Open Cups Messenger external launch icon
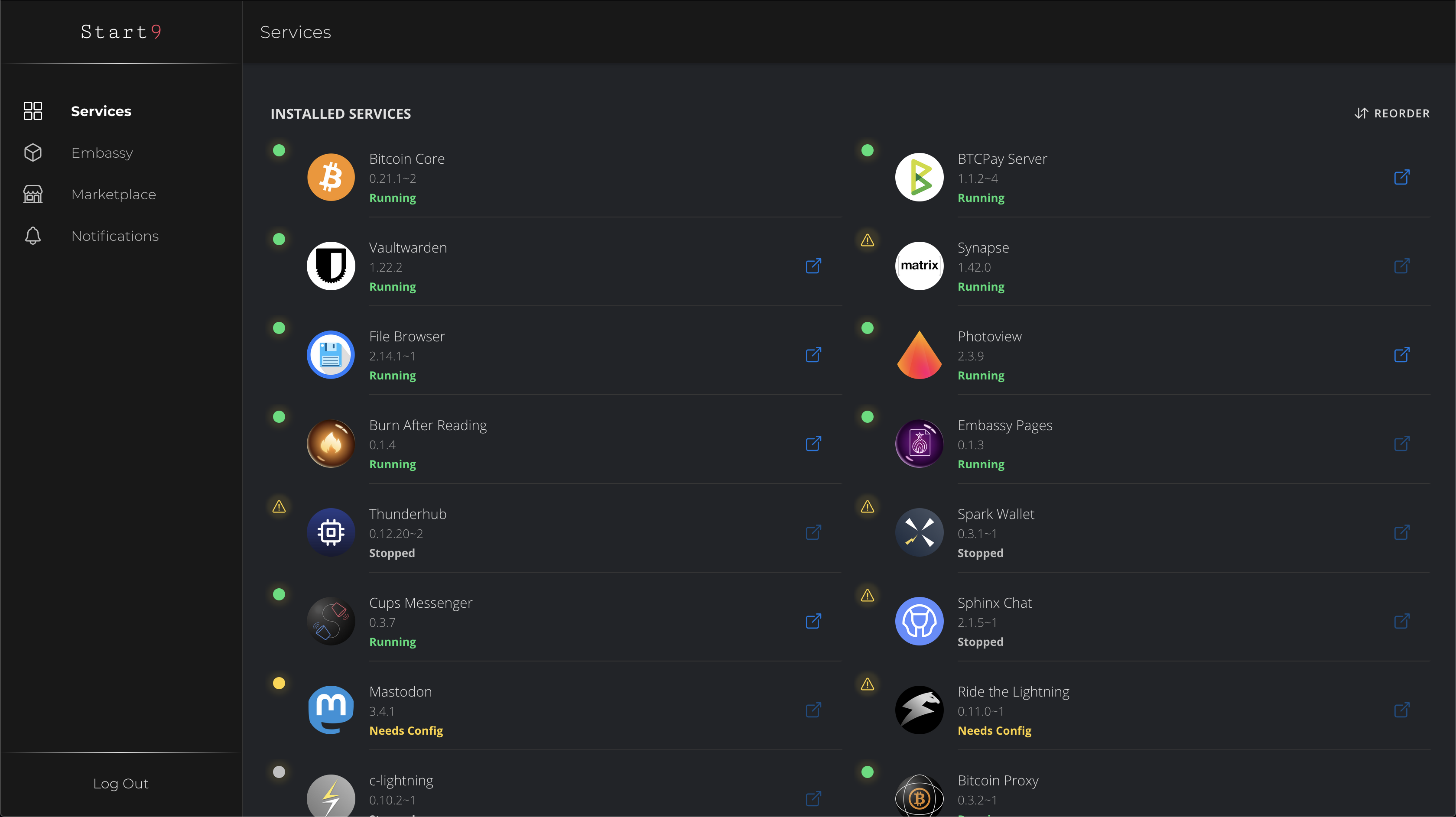 click(813, 622)
